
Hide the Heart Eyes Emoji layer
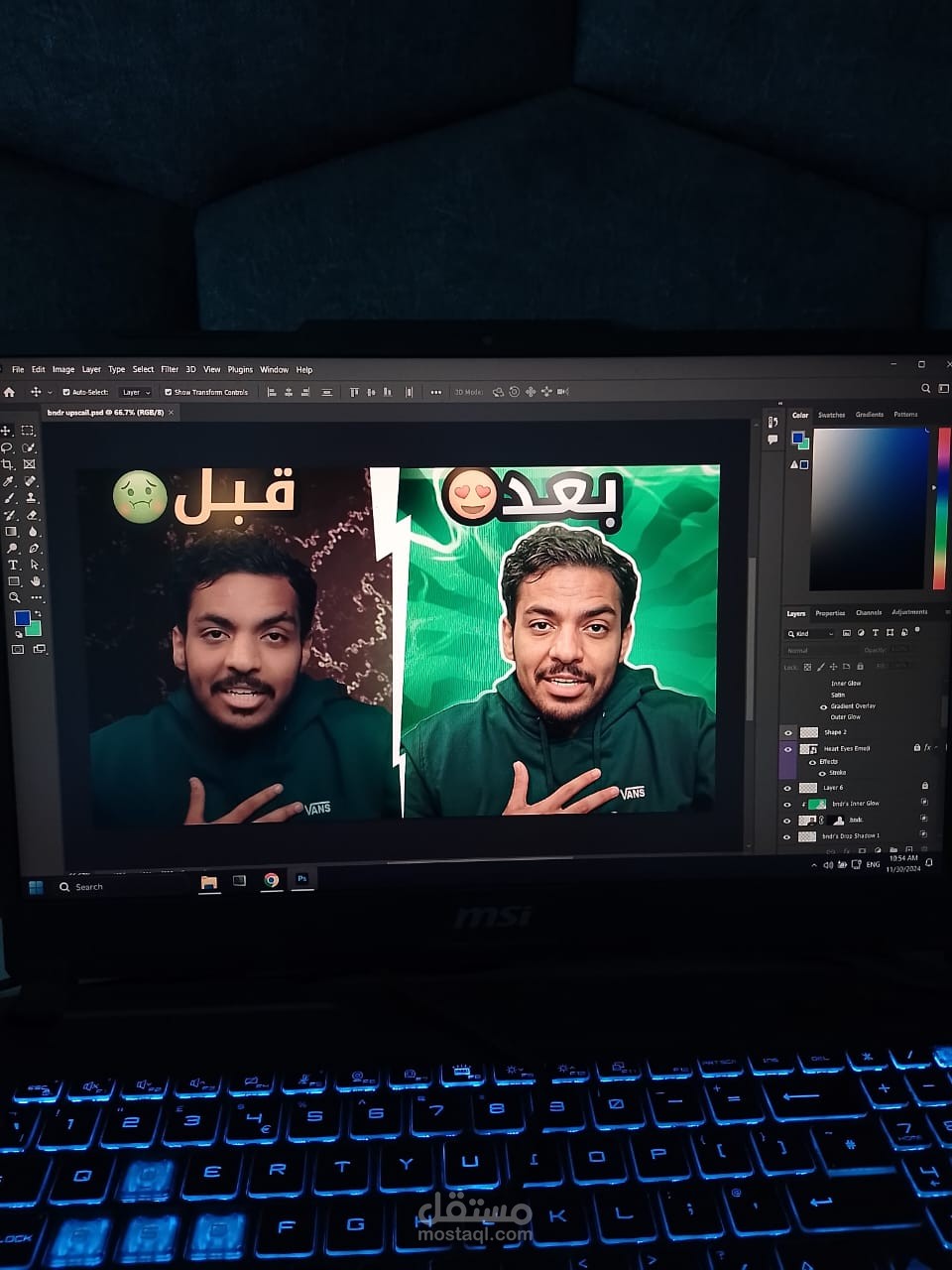coord(788,748)
